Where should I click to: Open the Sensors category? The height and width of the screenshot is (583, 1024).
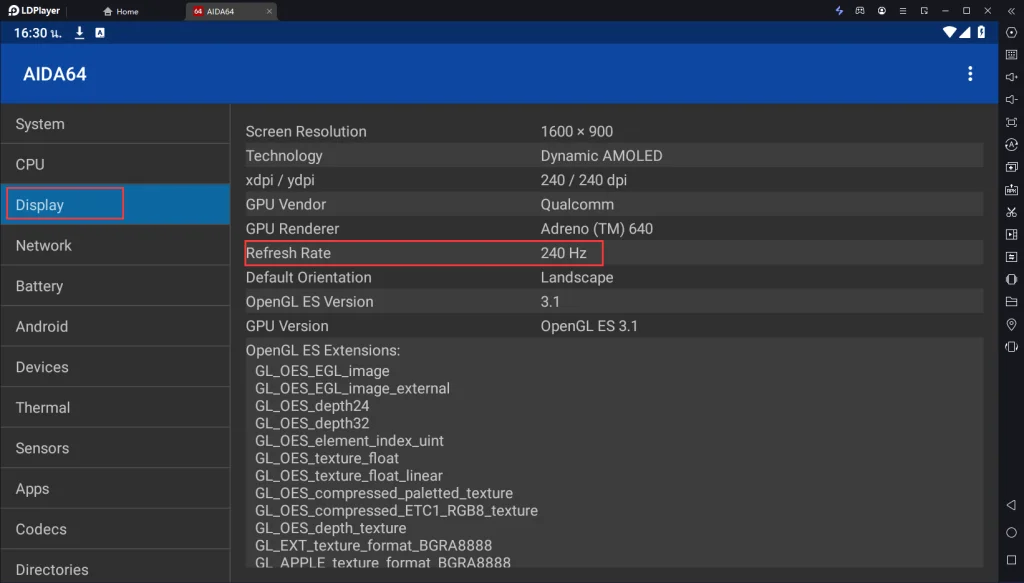[x=116, y=448]
